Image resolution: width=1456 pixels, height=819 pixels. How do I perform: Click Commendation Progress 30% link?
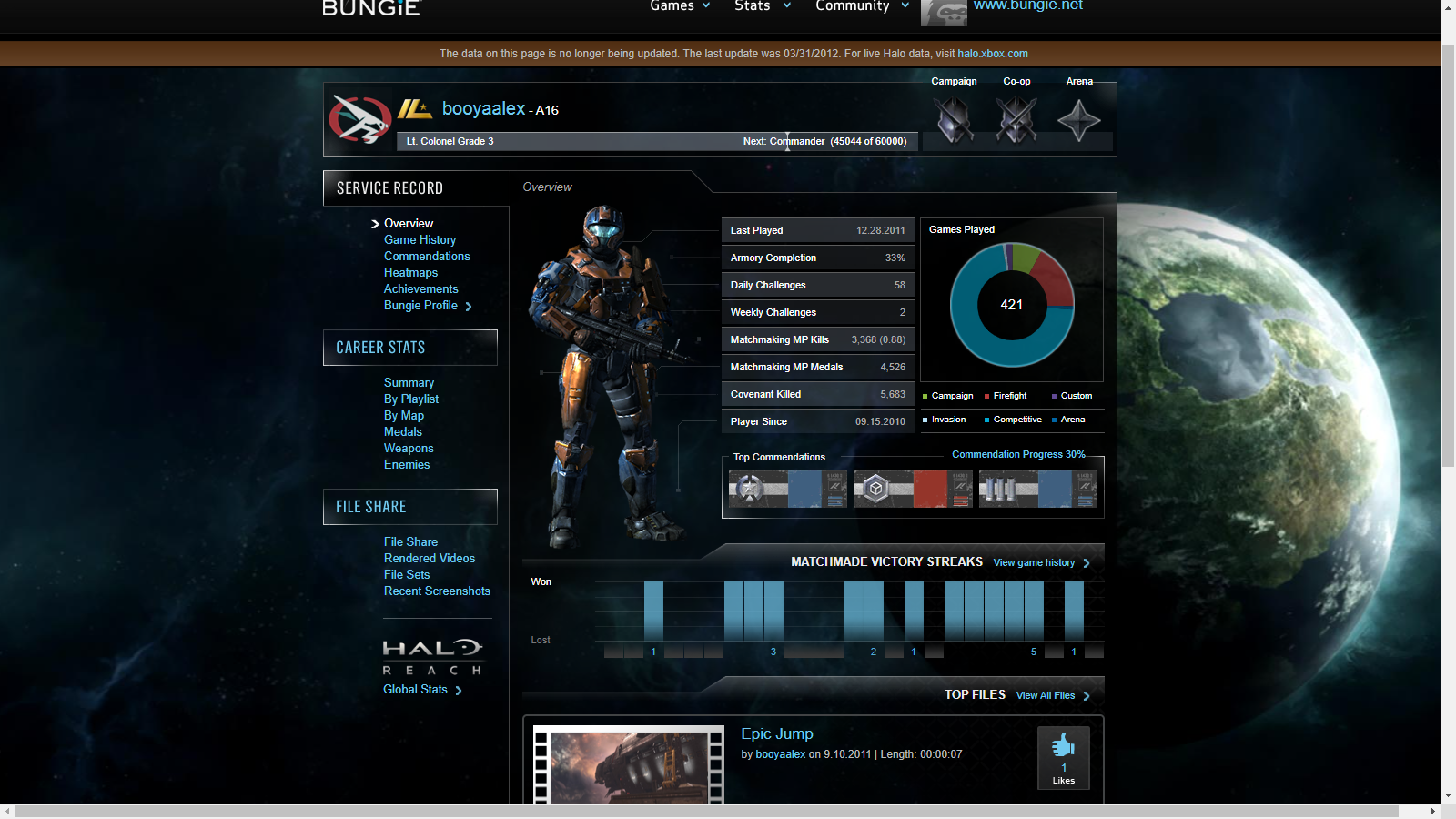[x=1018, y=454]
